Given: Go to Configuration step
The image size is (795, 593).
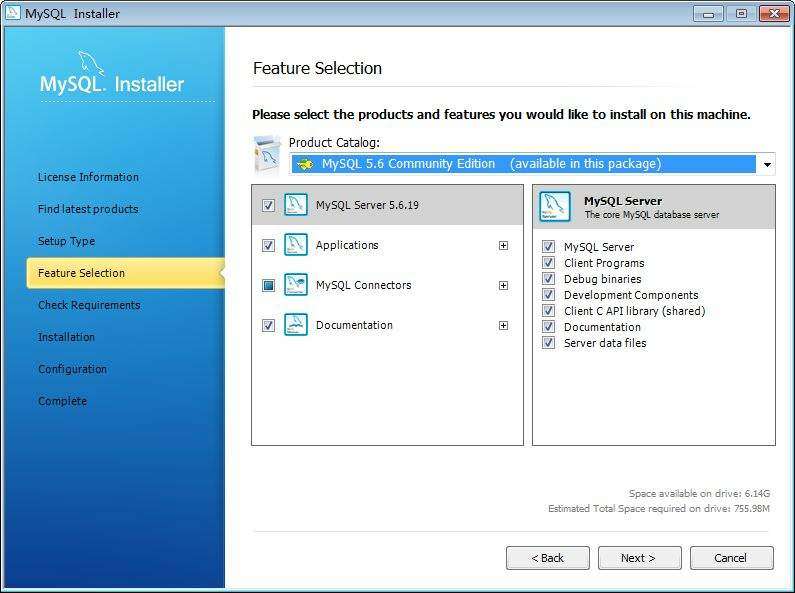Looking at the screenshot, I should click(x=73, y=368).
